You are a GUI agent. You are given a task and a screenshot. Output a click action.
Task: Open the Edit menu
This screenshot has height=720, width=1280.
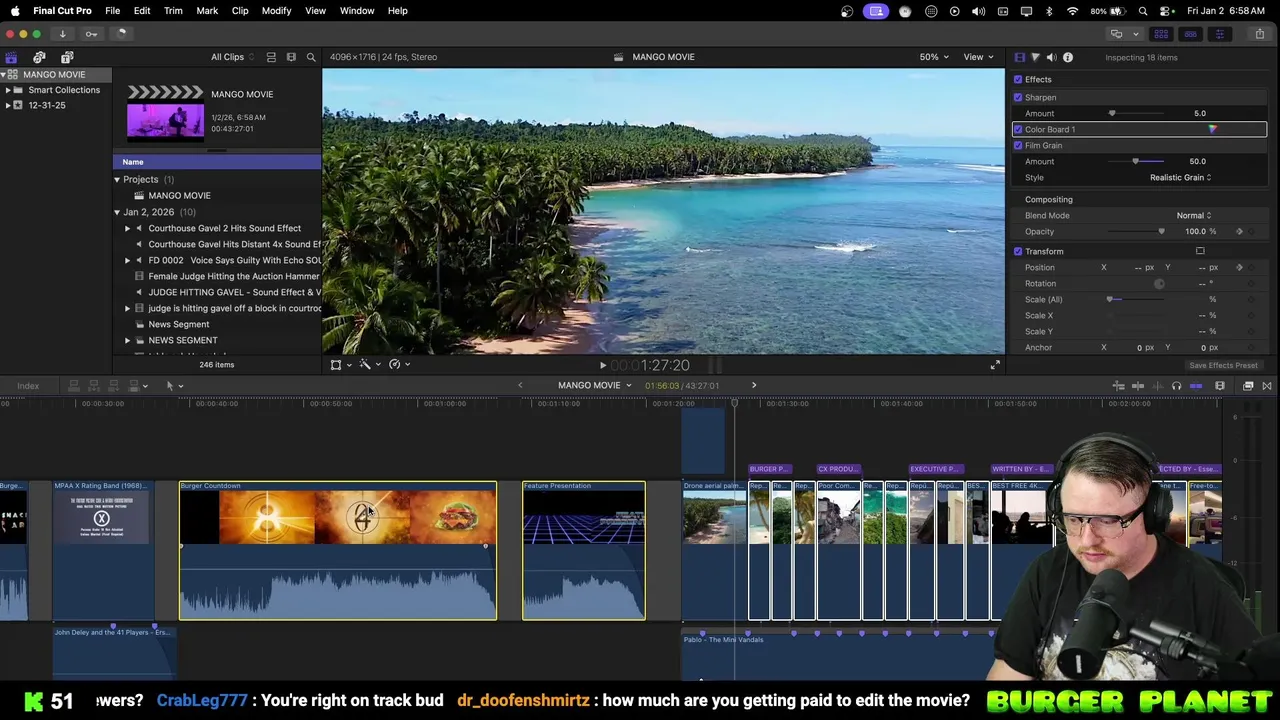[142, 10]
